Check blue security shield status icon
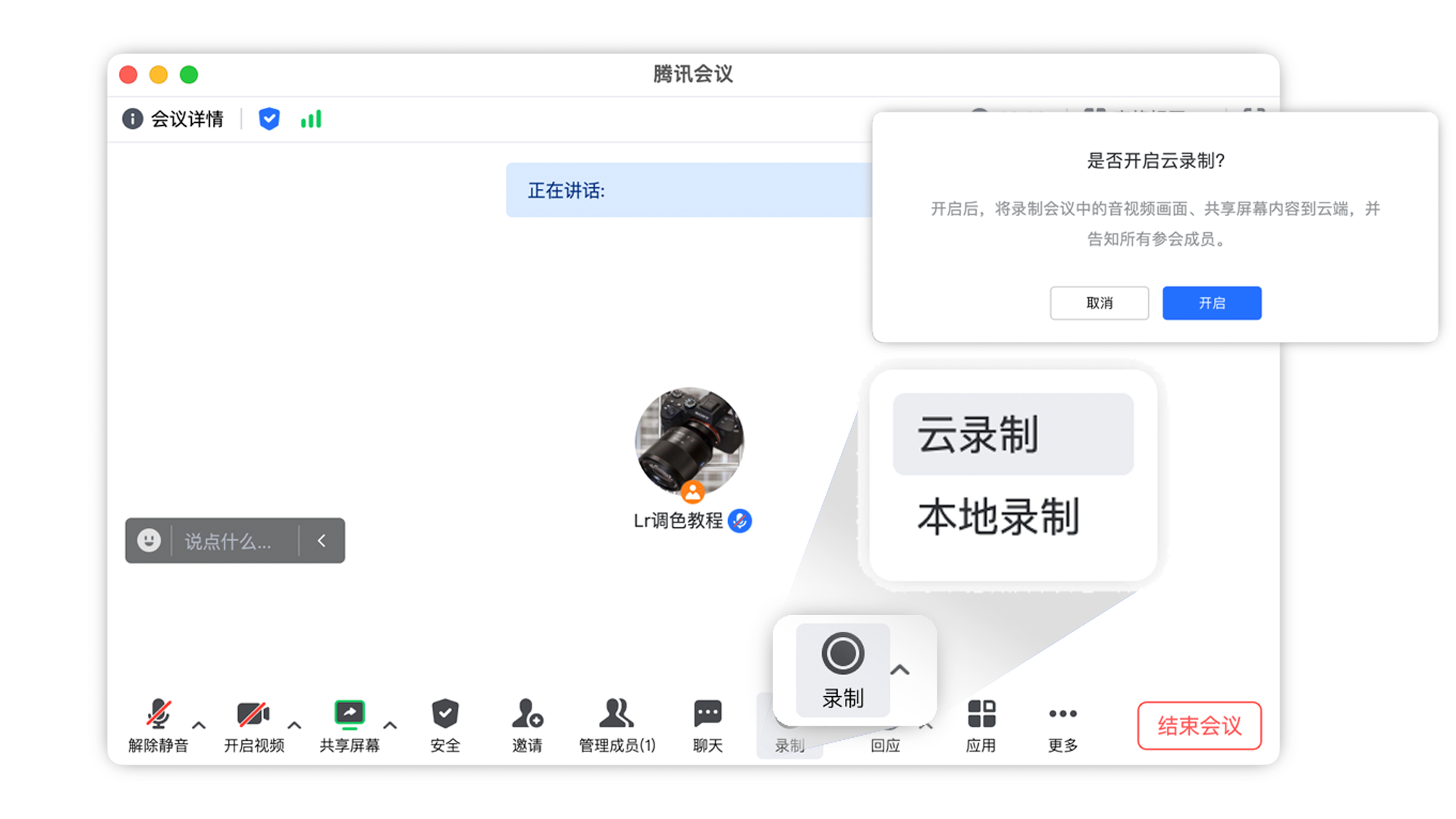1456x819 pixels. [x=269, y=119]
